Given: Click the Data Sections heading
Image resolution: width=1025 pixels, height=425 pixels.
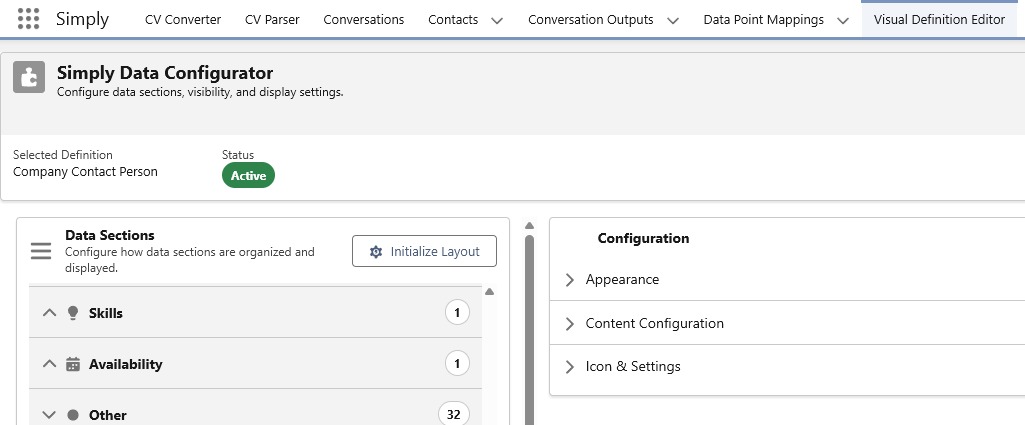Looking at the screenshot, I should tap(110, 235).
